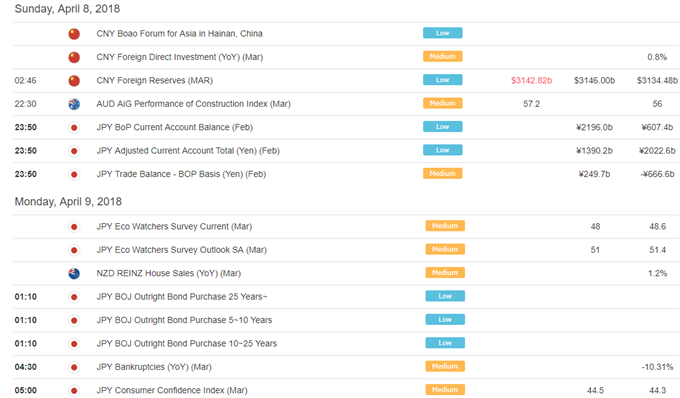Click Medium badge on REINZ House Sales row
Viewport: 680px width, 398px height.
point(445,273)
